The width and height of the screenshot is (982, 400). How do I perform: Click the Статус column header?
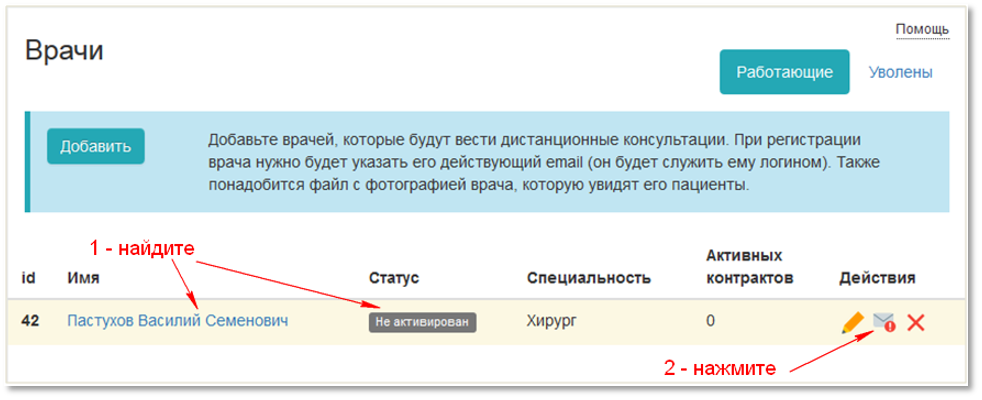tap(393, 277)
